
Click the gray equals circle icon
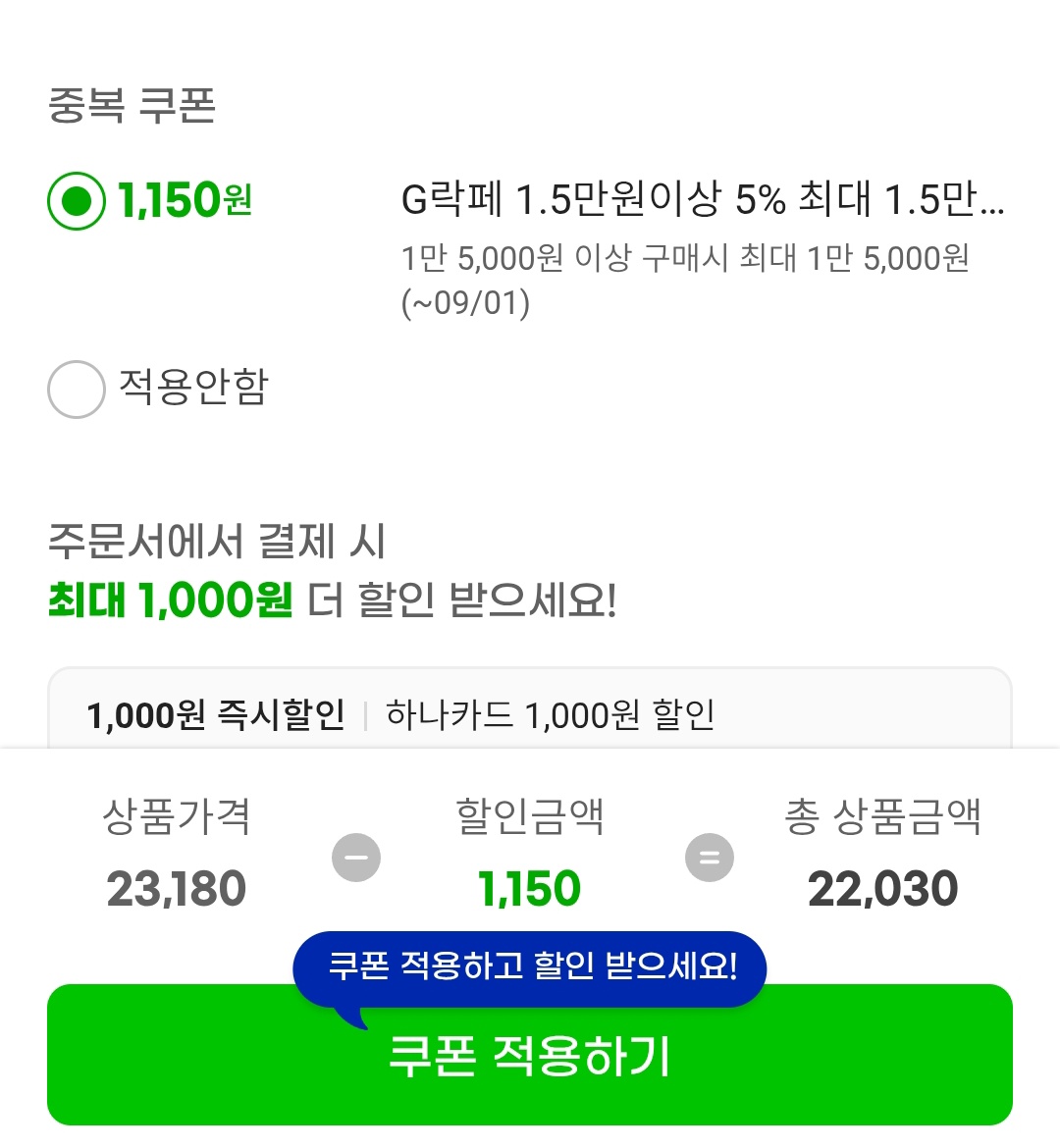coord(709,858)
